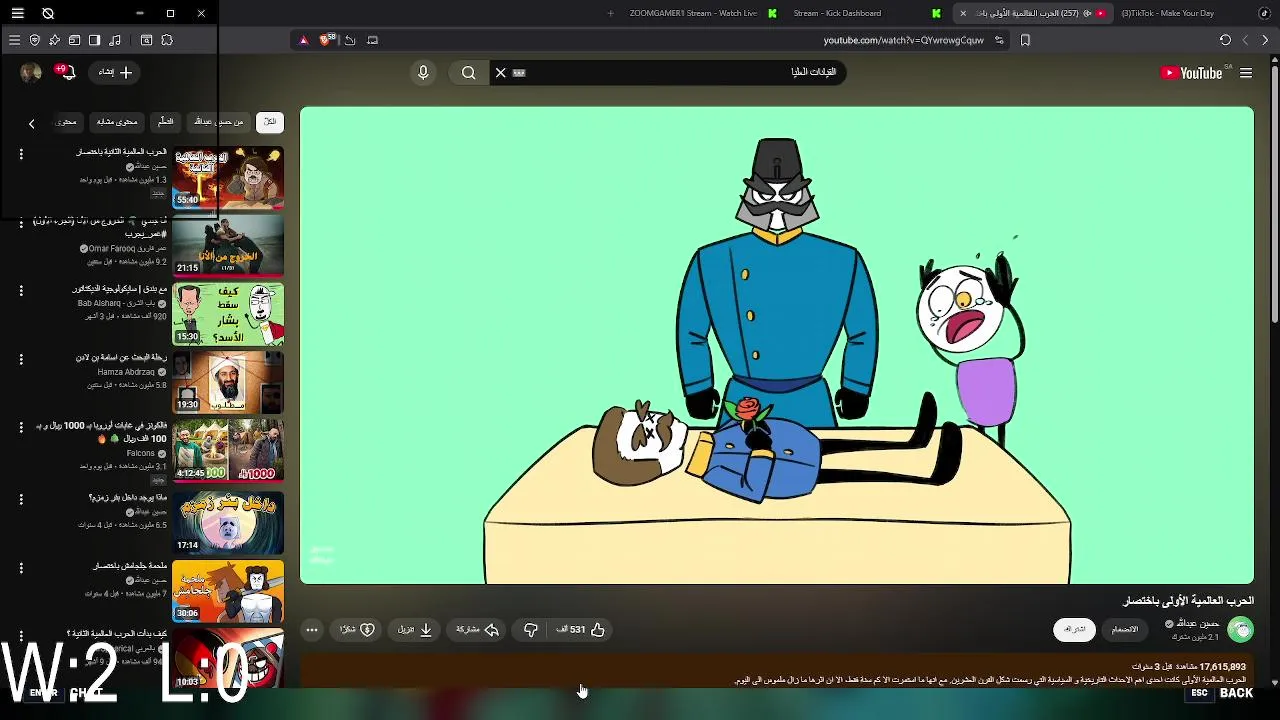Open options menu for the Omar Farooq video
The image size is (1280, 720).
(21, 222)
